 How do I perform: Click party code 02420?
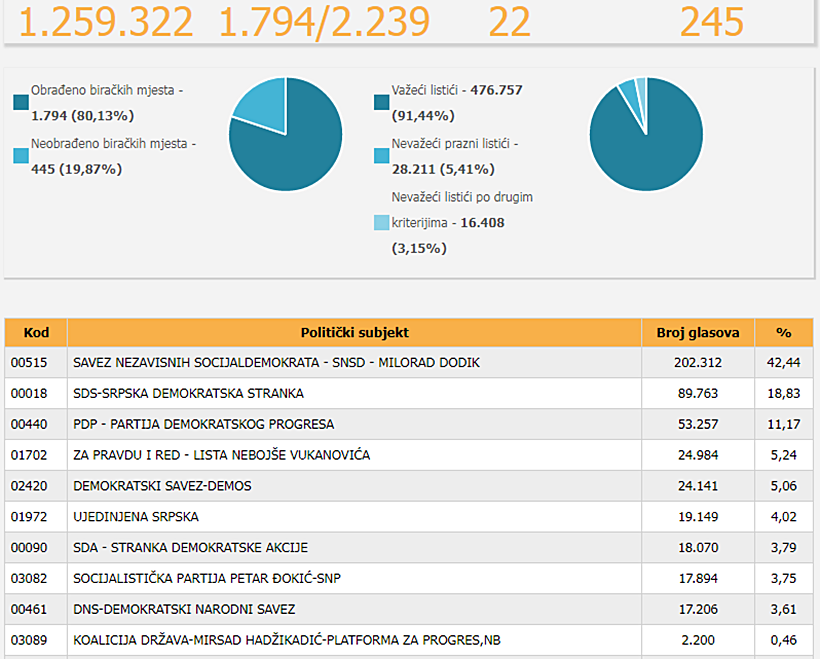coord(29,486)
